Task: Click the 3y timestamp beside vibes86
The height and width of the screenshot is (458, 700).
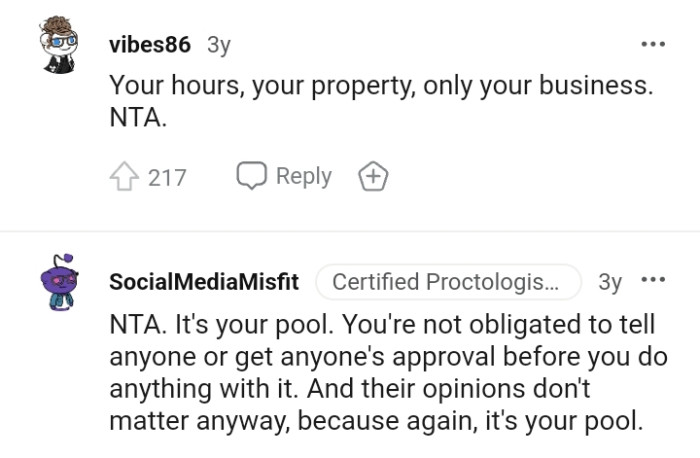Action: tap(218, 45)
